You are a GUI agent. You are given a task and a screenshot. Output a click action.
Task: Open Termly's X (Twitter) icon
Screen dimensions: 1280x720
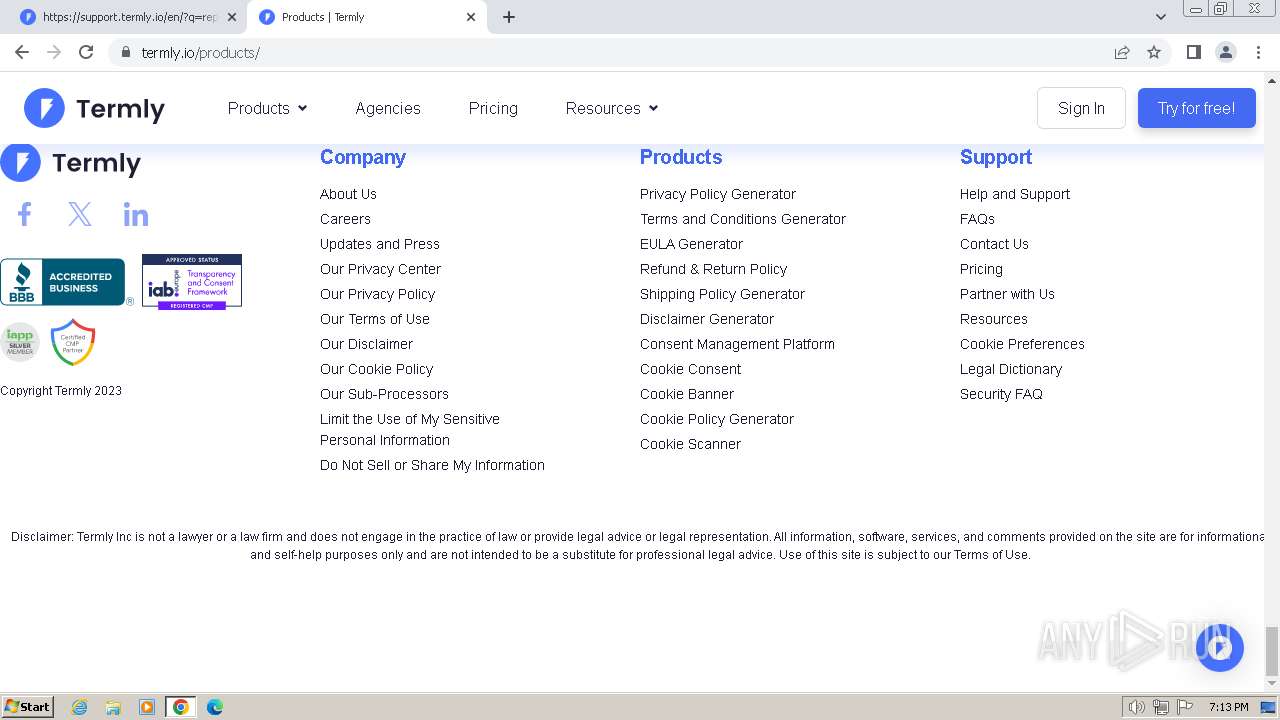tap(80, 214)
